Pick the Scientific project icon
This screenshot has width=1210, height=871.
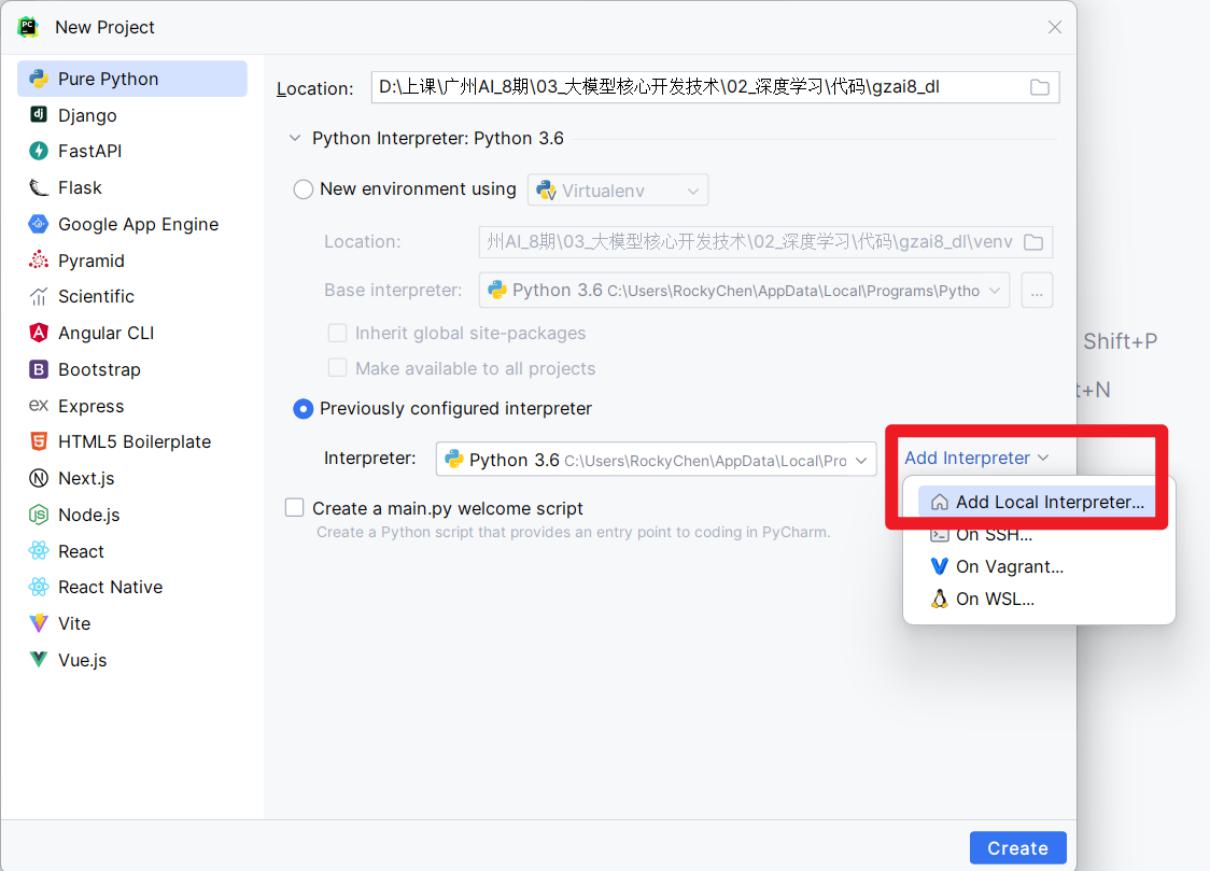click(38, 297)
